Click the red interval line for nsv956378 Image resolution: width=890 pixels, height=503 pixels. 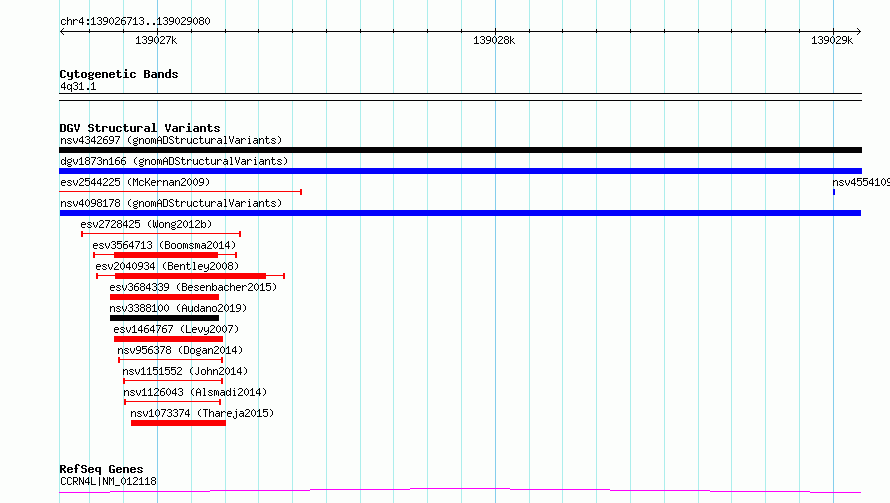(171, 360)
